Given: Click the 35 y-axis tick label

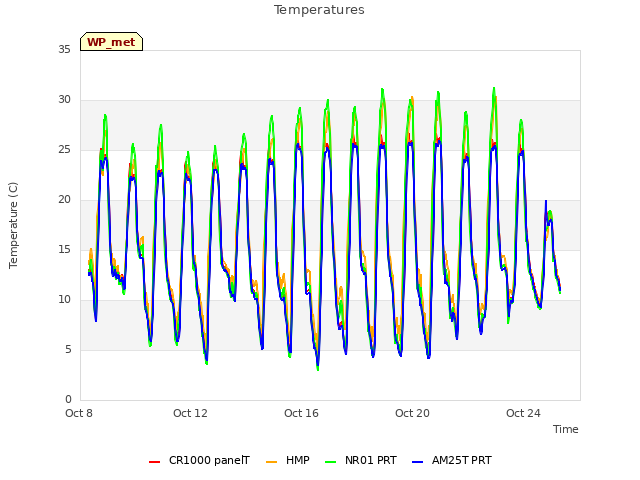Looking at the screenshot, I should 64,50.
